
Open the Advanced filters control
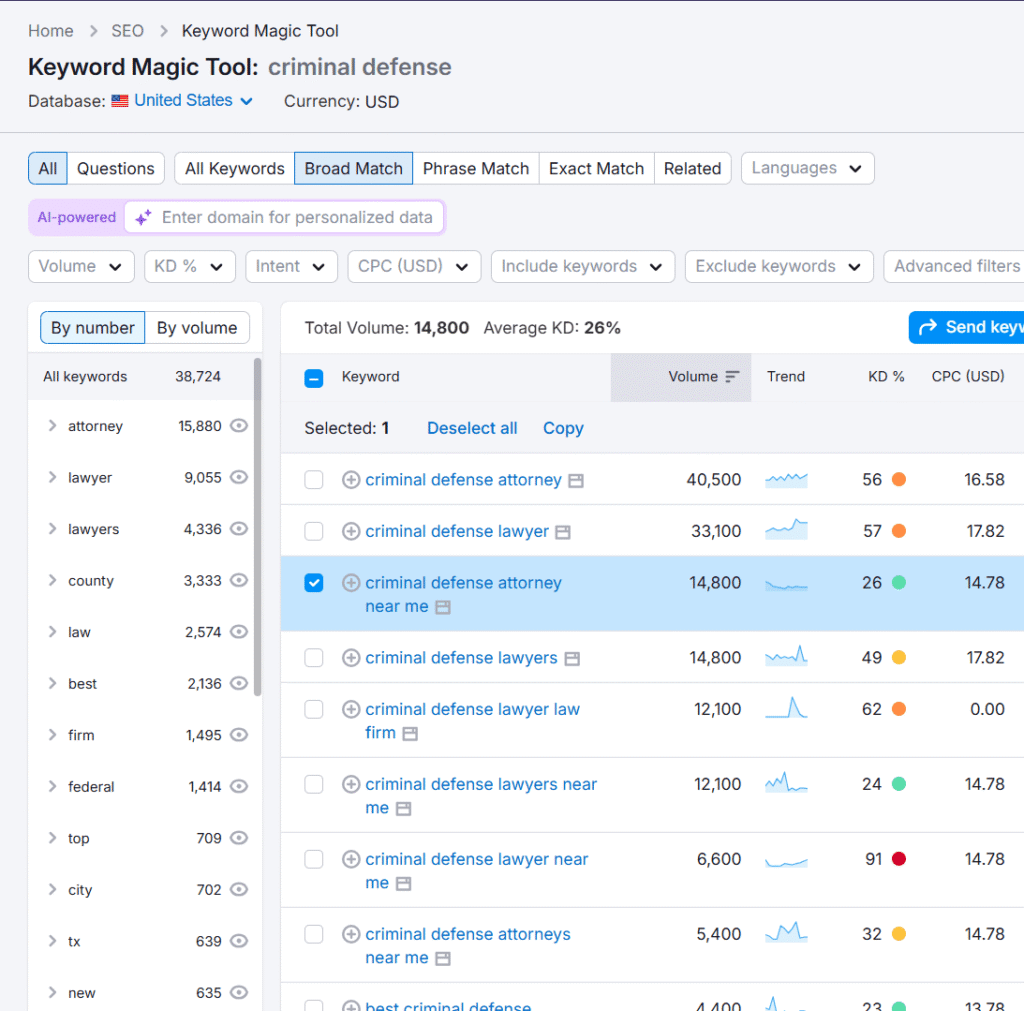pos(954,266)
